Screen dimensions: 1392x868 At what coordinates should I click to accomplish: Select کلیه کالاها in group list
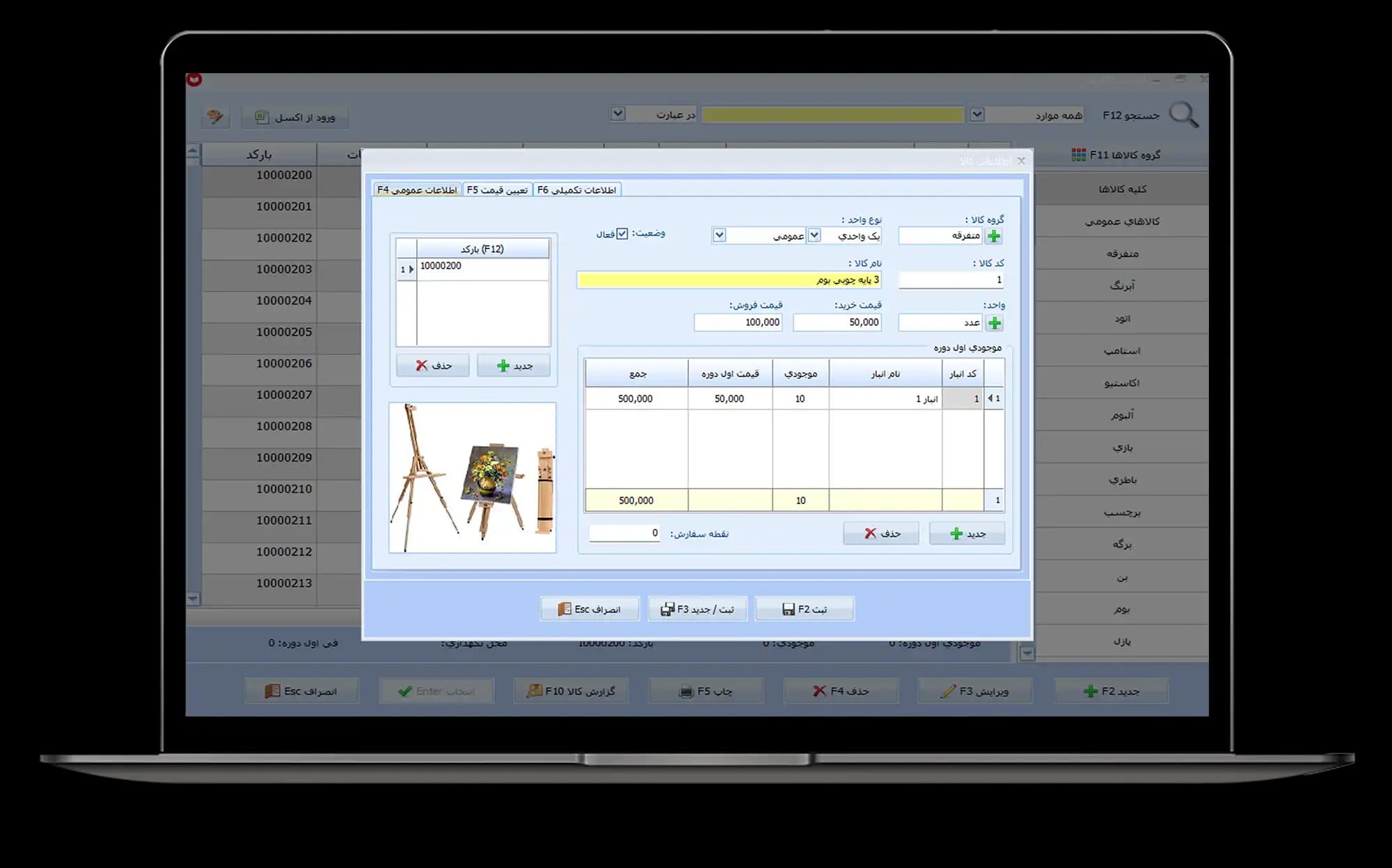coord(1121,189)
